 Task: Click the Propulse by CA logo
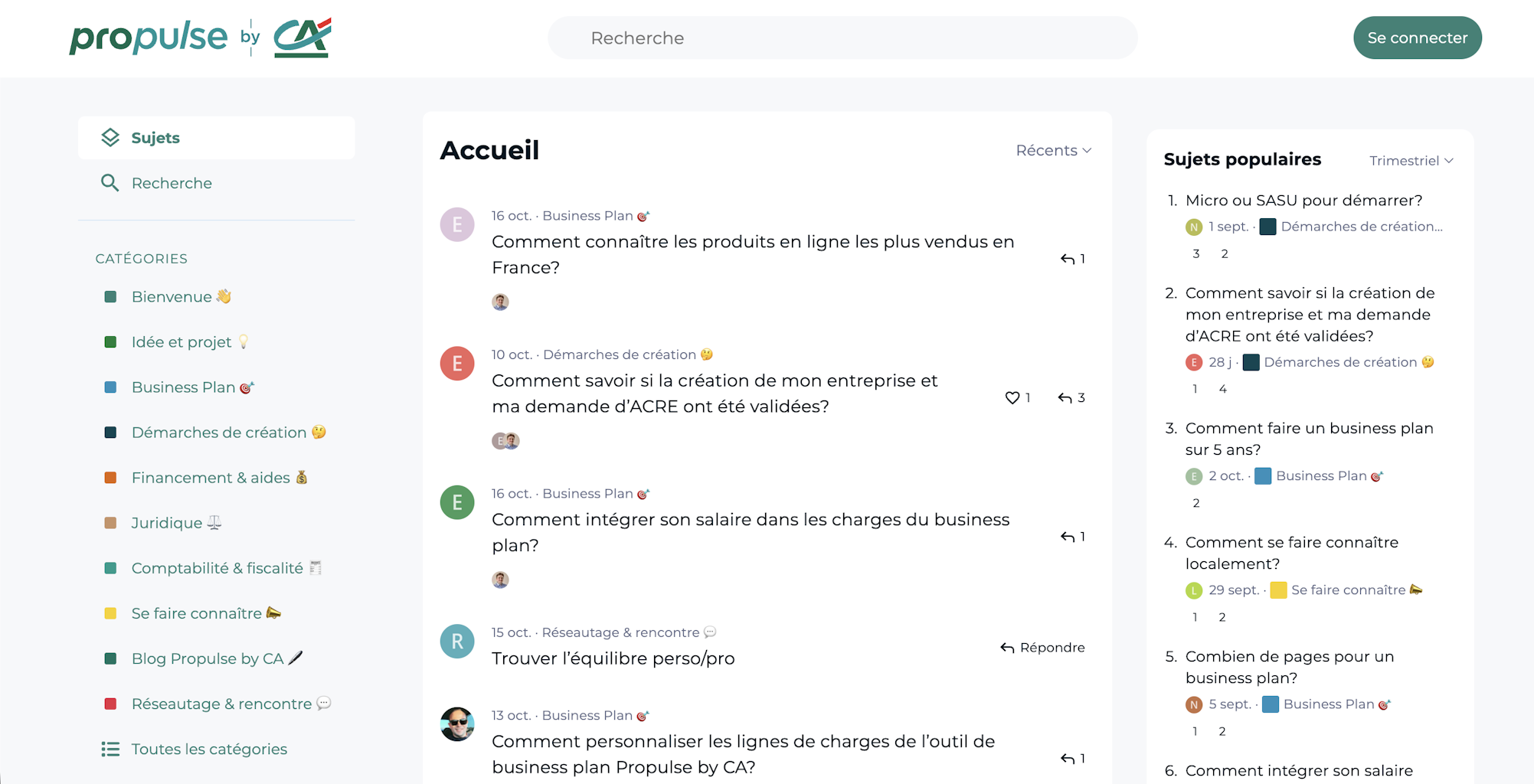[199, 37]
